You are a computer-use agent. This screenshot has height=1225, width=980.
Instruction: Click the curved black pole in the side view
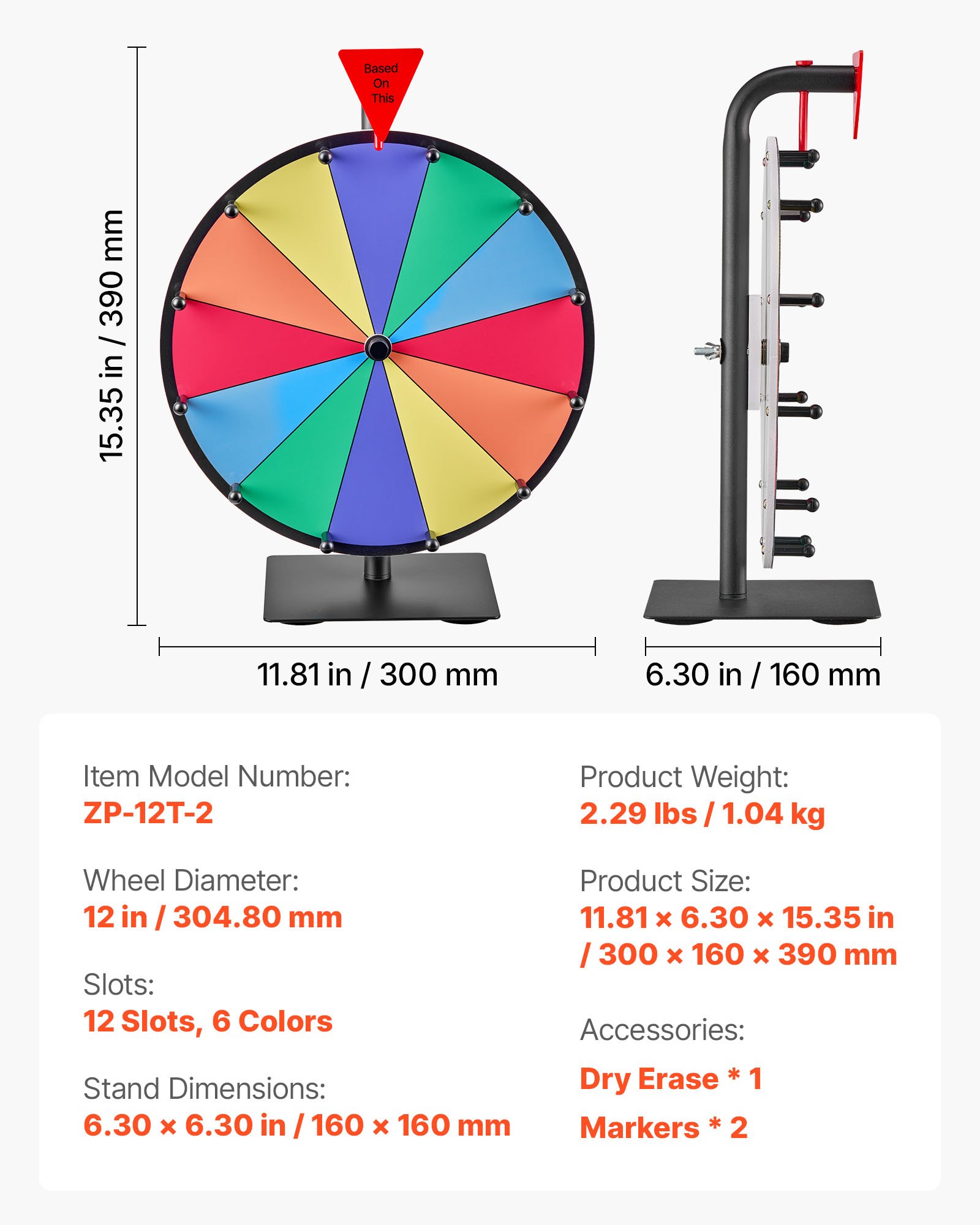(735, 306)
